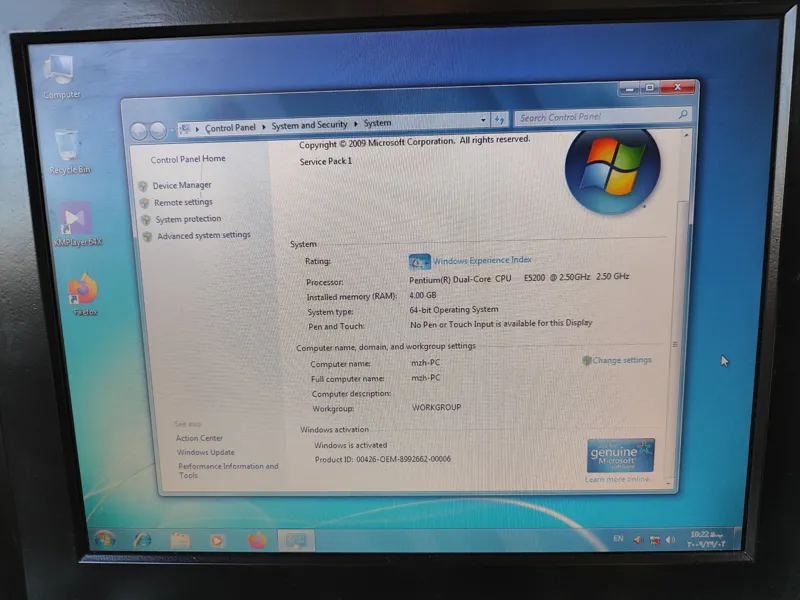Launch Firefox from the desktop shortcut
This screenshot has width=800, height=600.
(83, 291)
